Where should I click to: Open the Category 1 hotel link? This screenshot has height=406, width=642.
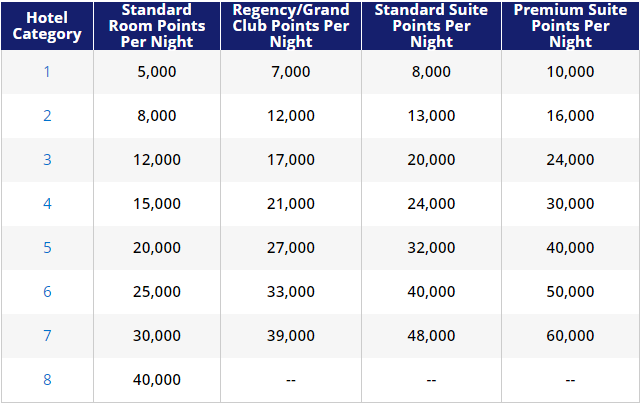[47, 72]
